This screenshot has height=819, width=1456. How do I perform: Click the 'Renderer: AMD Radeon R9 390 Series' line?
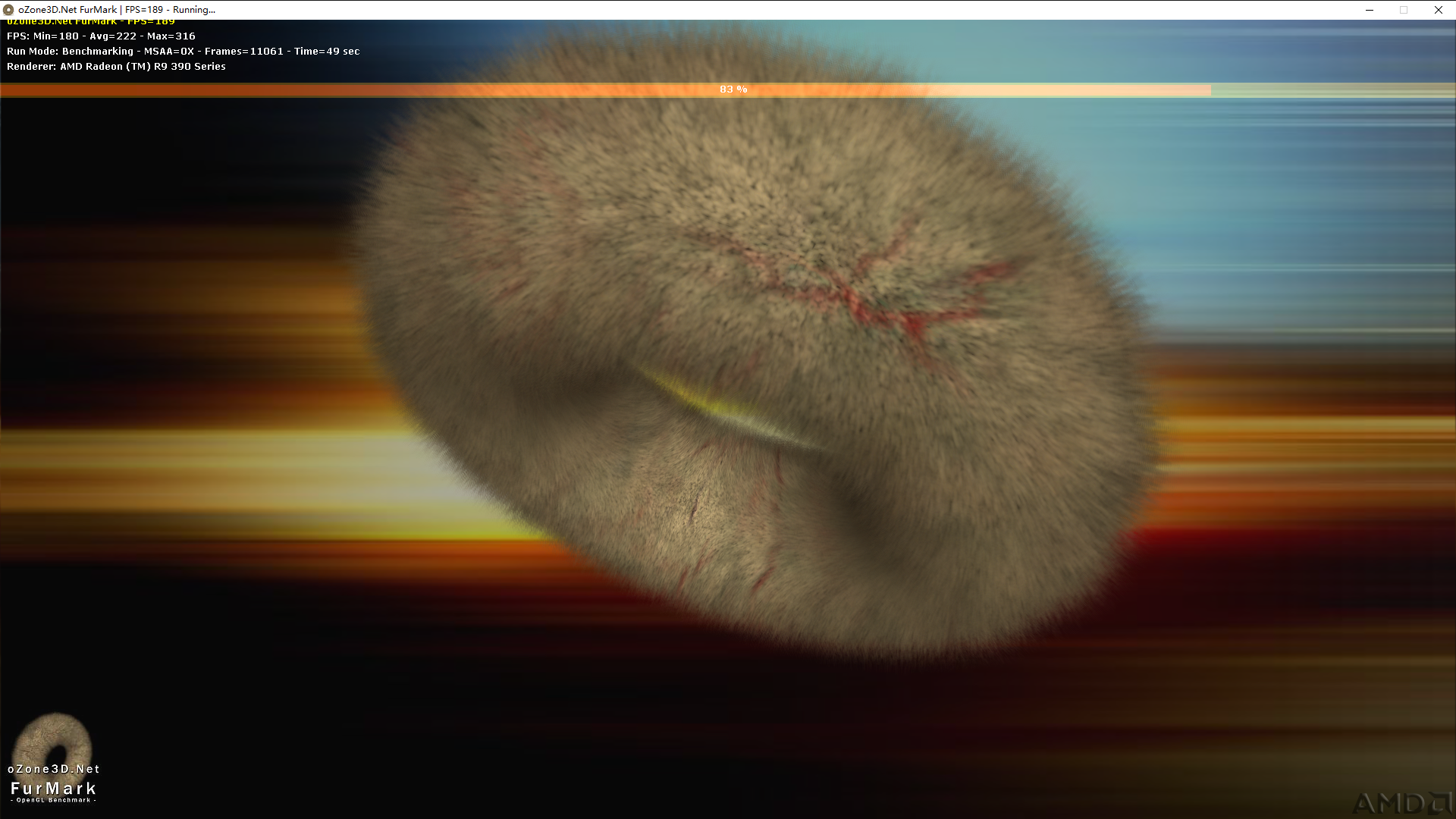[x=116, y=67]
